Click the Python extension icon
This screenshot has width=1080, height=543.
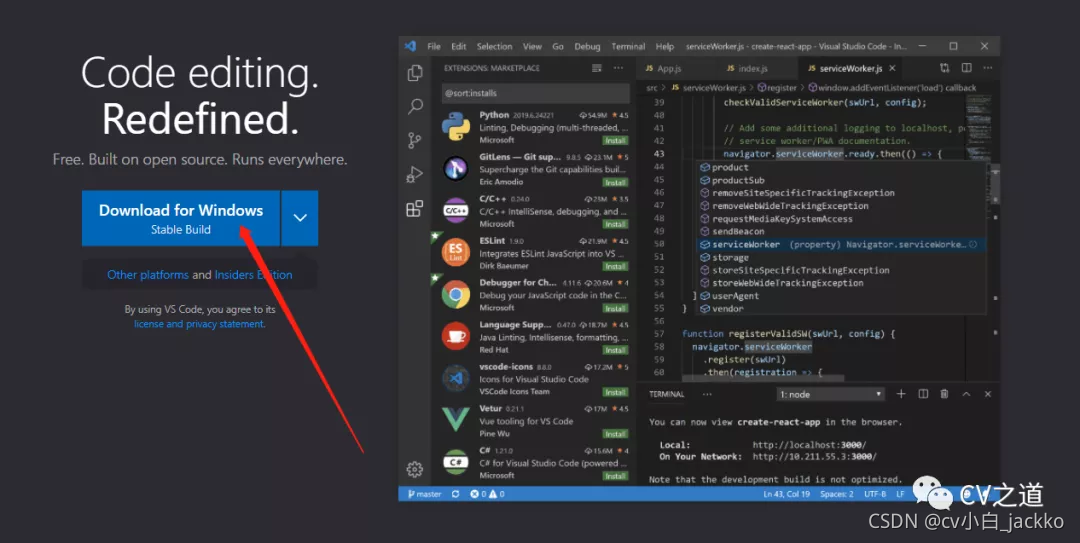pyautogui.click(x=456, y=127)
